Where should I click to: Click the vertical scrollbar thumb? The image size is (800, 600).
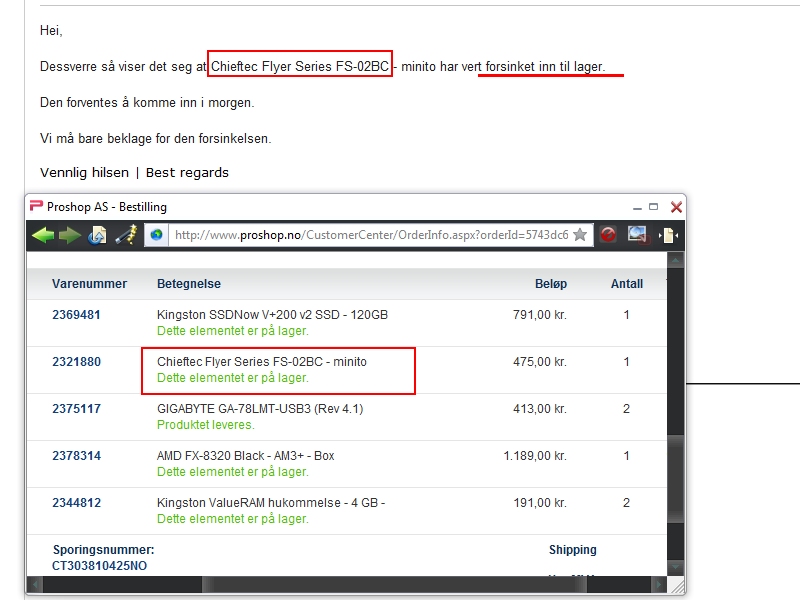(675, 479)
